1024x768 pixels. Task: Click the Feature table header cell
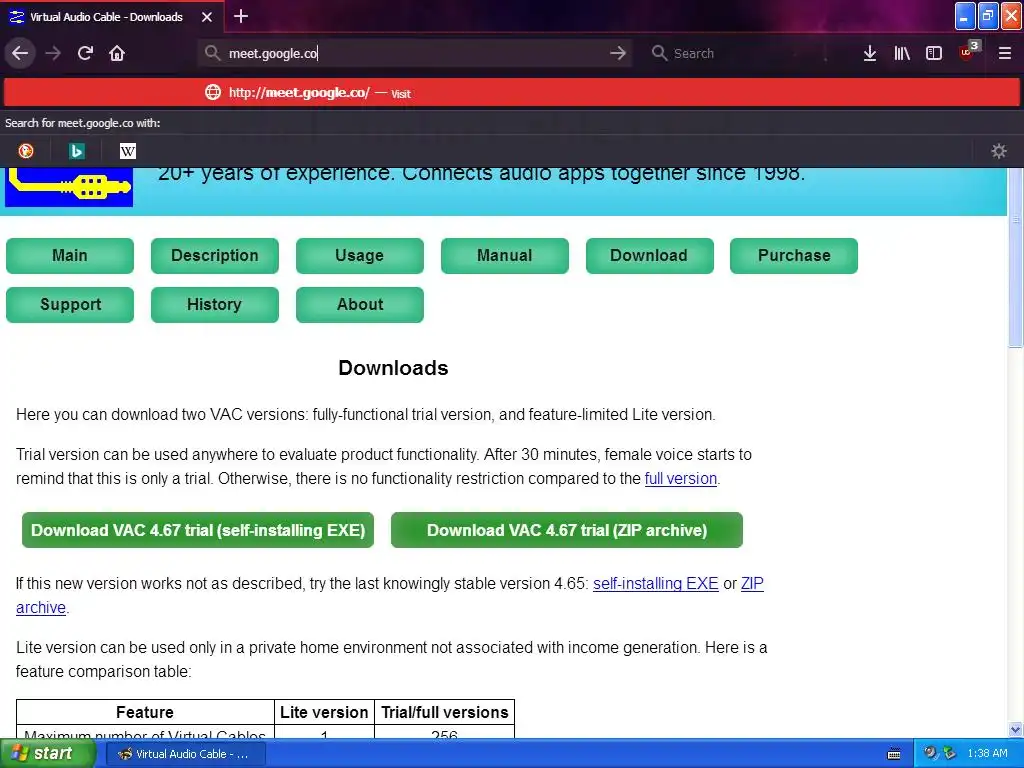click(x=145, y=712)
